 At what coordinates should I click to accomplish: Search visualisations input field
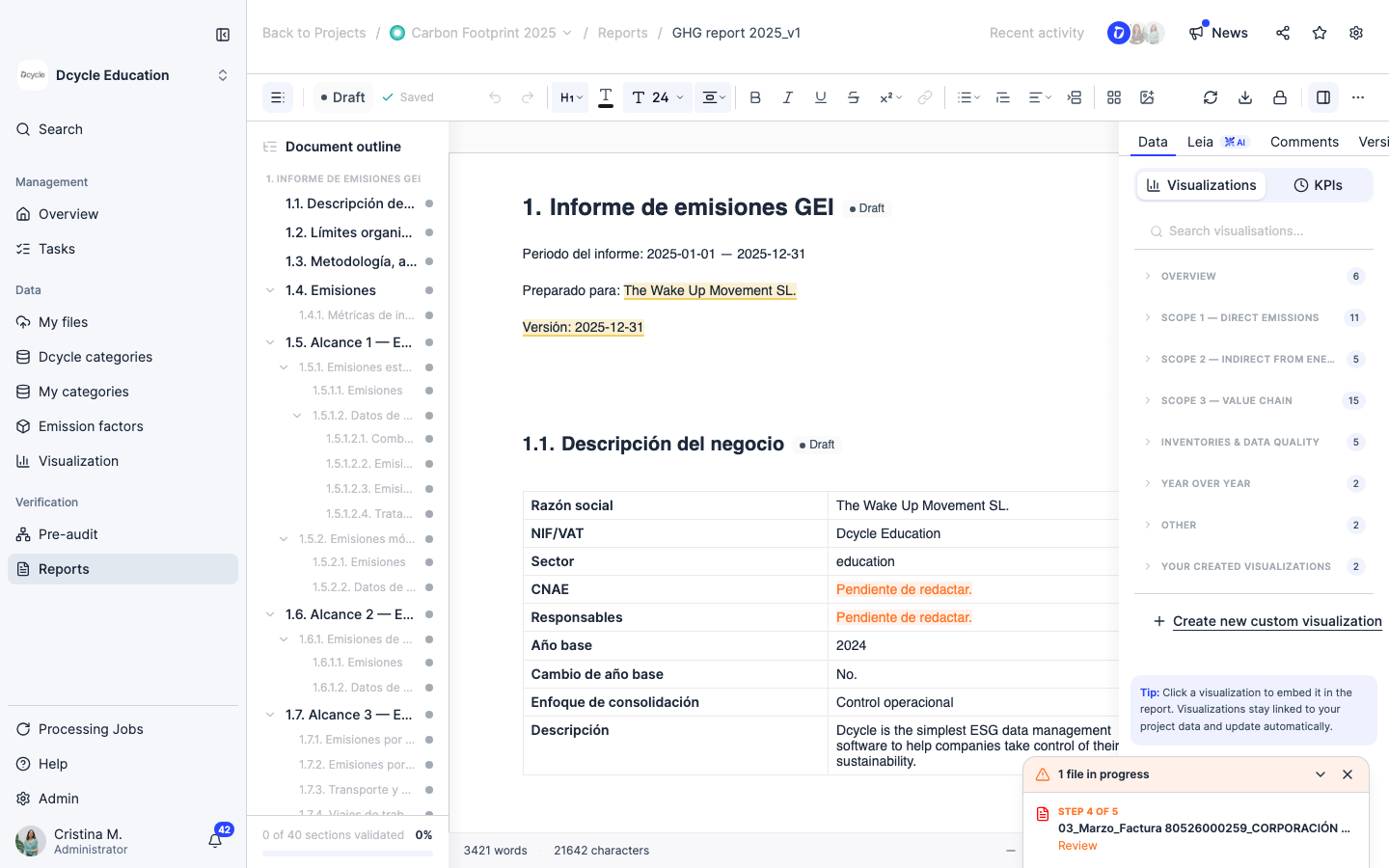pyautogui.click(x=1254, y=231)
